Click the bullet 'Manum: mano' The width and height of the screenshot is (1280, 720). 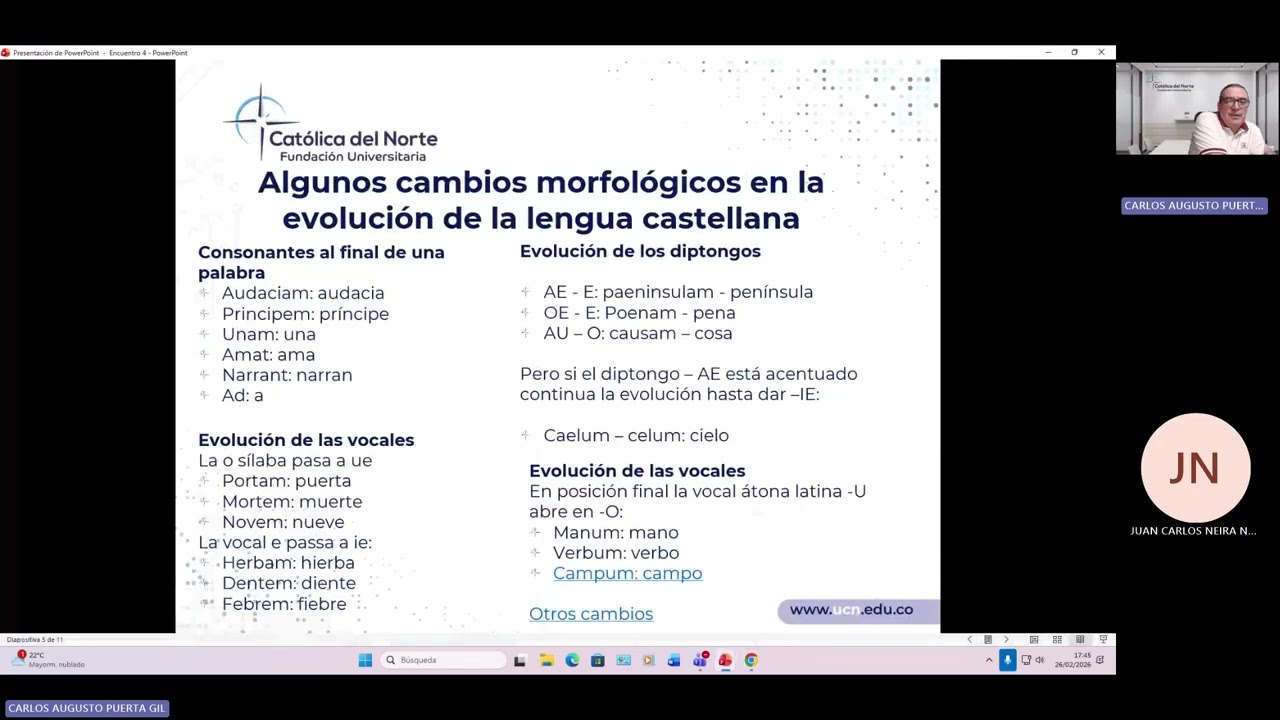(x=615, y=533)
